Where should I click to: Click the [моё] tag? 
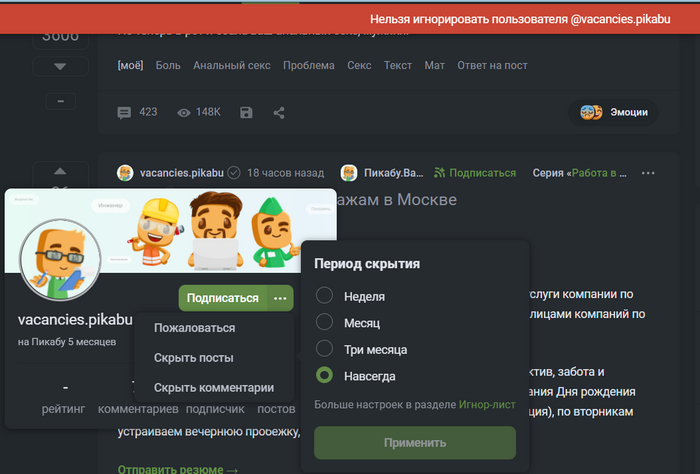[x=130, y=66]
